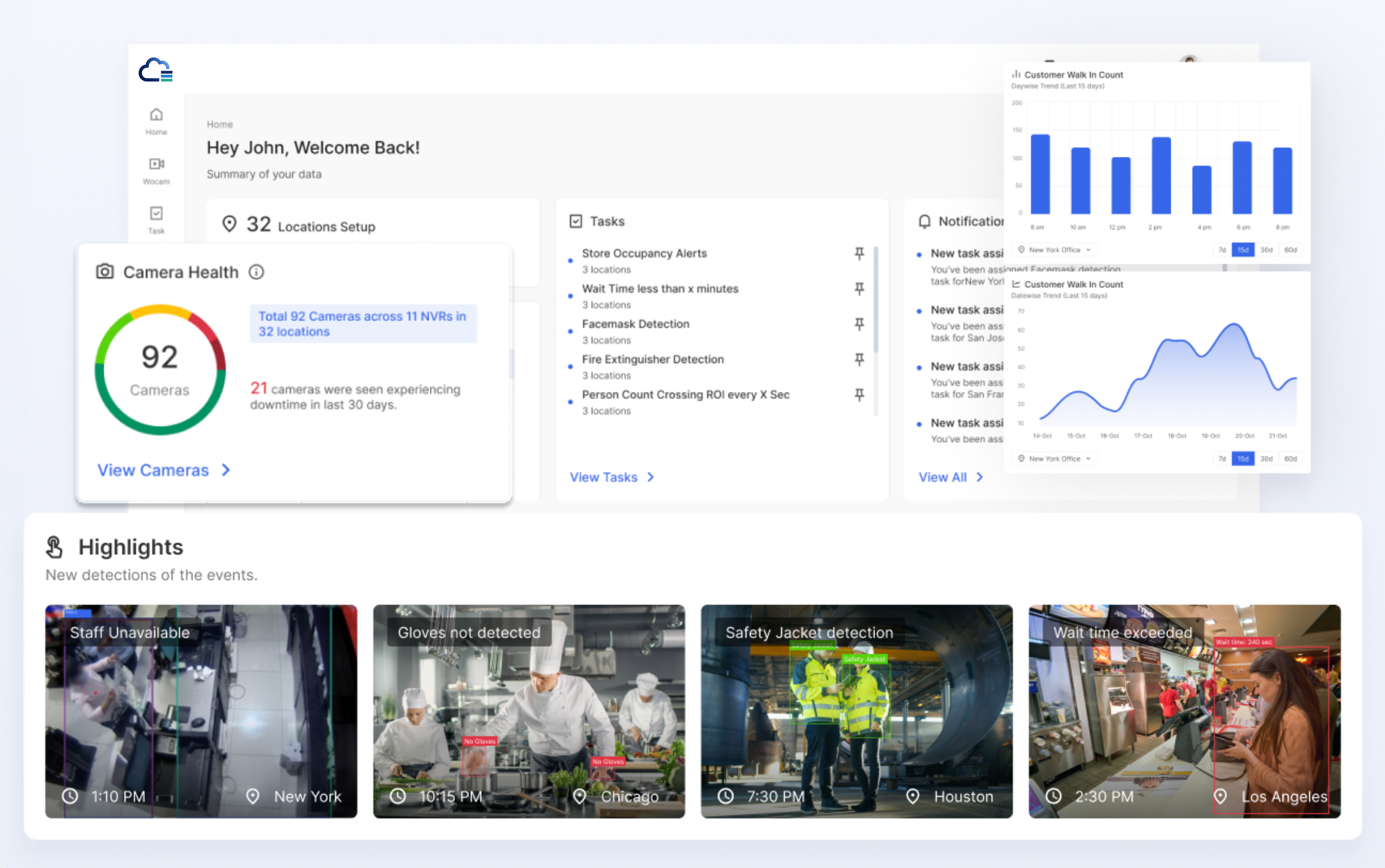Select 7d range on bar chart
The image size is (1385, 868).
[x=1222, y=250]
